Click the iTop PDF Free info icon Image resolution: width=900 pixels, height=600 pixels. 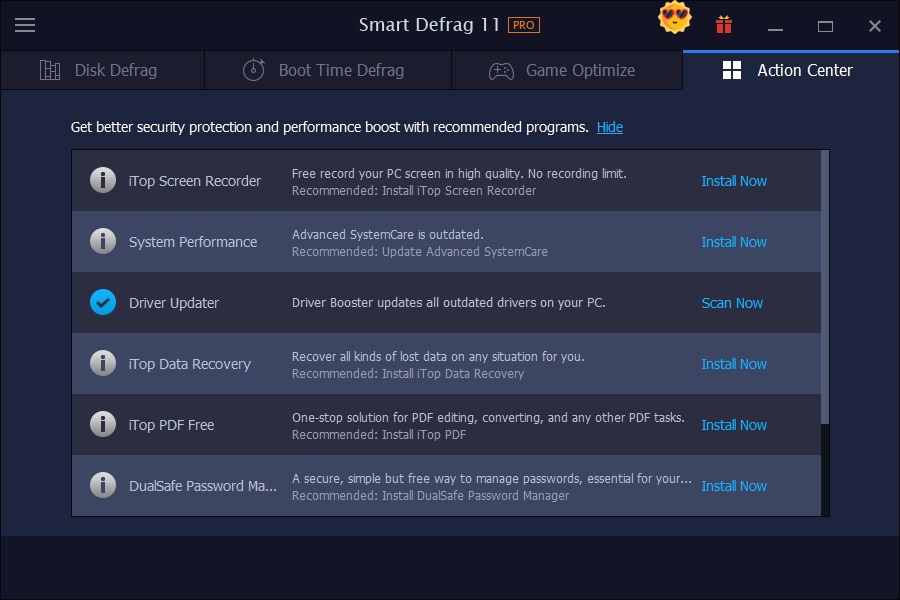[103, 424]
